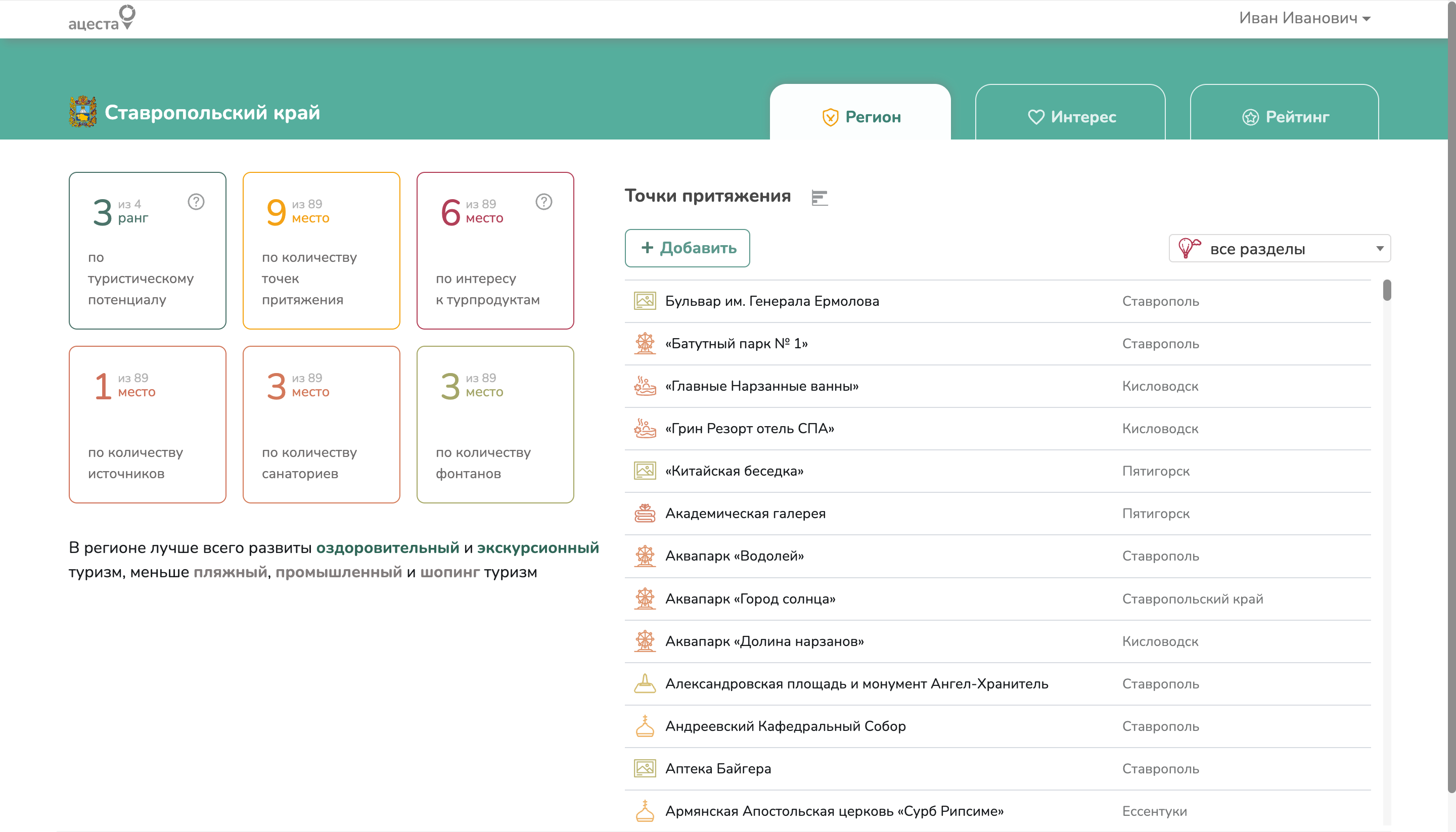1456x832 pixels.
Task: Open the 3 место фонтанов card
Action: (495, 424)
